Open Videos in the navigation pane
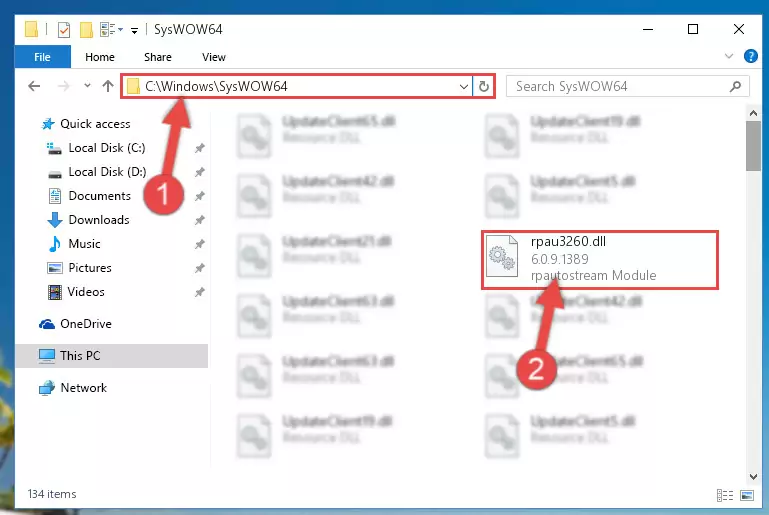This screenshot has width=769, height=515. pos(86,292)
